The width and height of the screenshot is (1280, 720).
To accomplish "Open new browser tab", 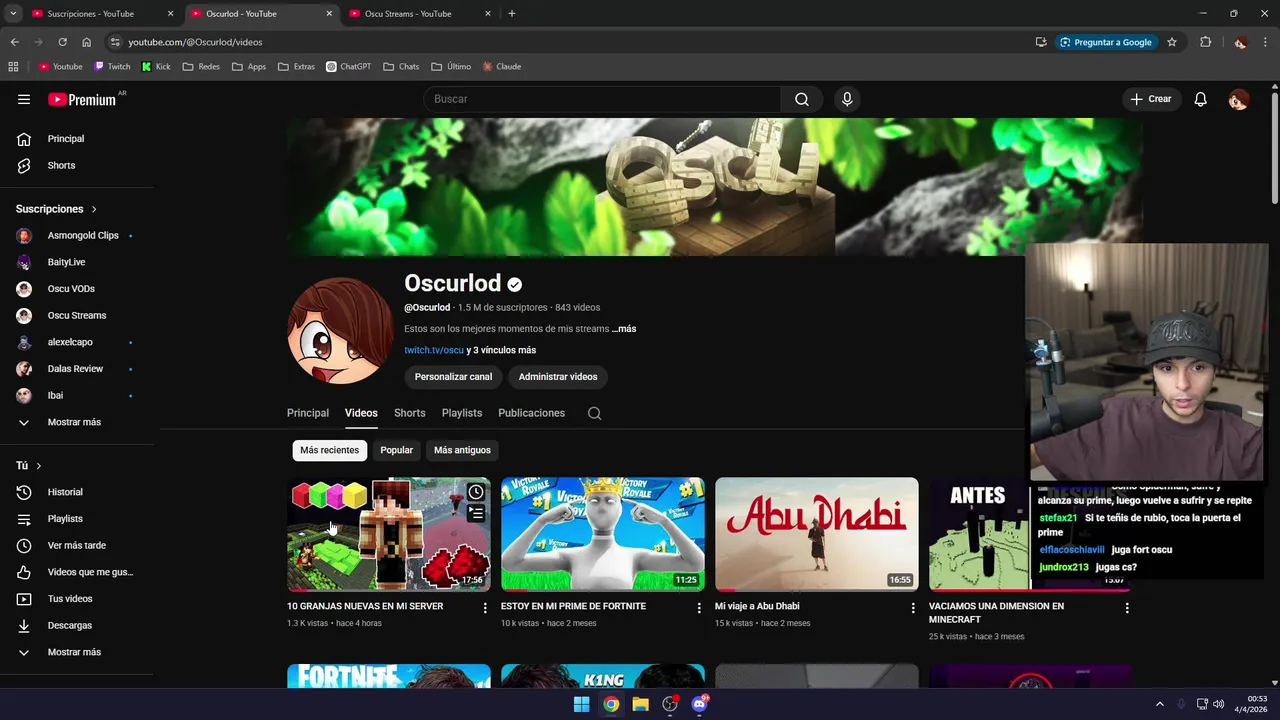I will click(x=512, y=14).
